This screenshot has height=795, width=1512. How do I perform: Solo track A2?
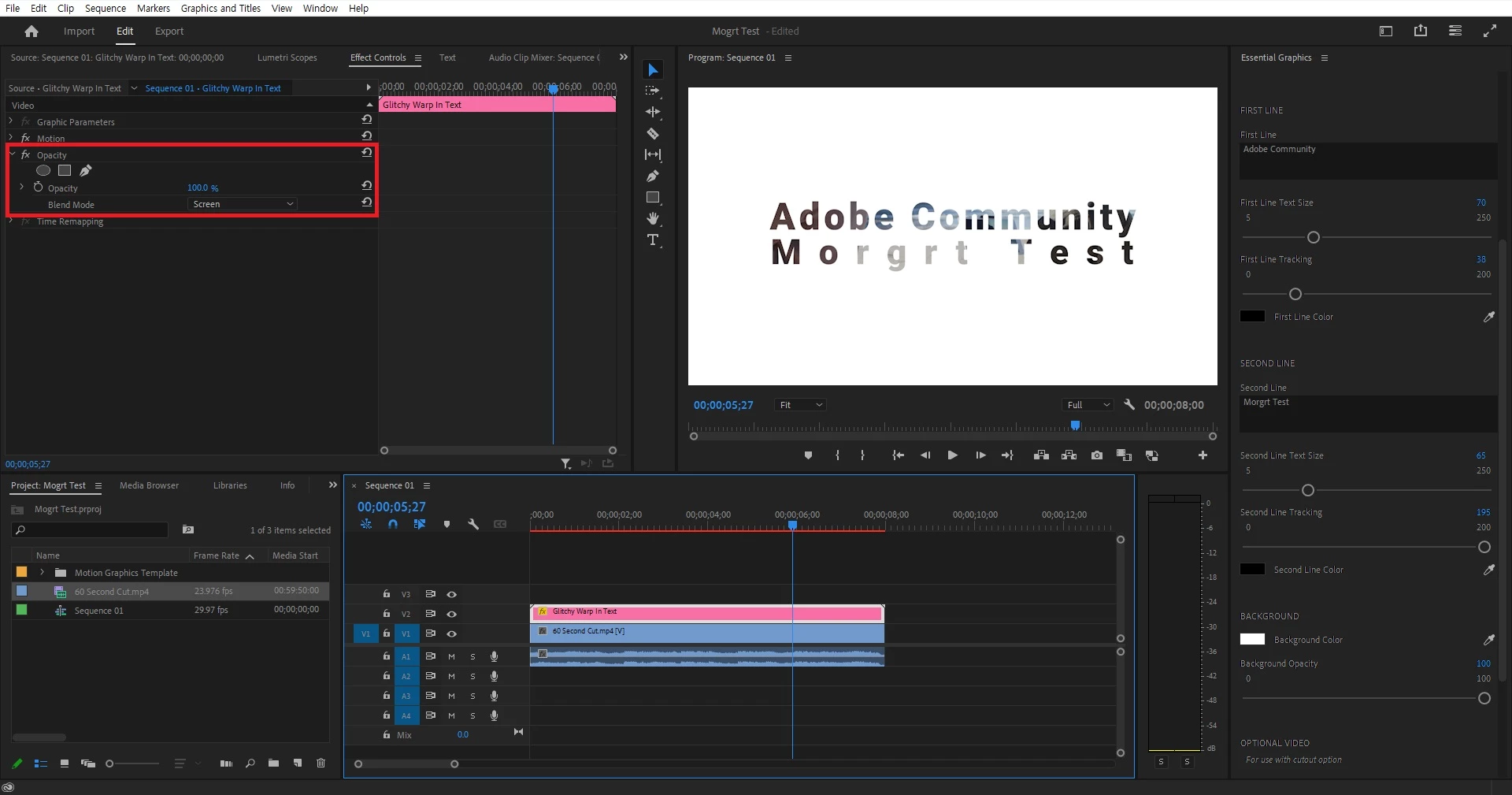click(x=472, y=676)
